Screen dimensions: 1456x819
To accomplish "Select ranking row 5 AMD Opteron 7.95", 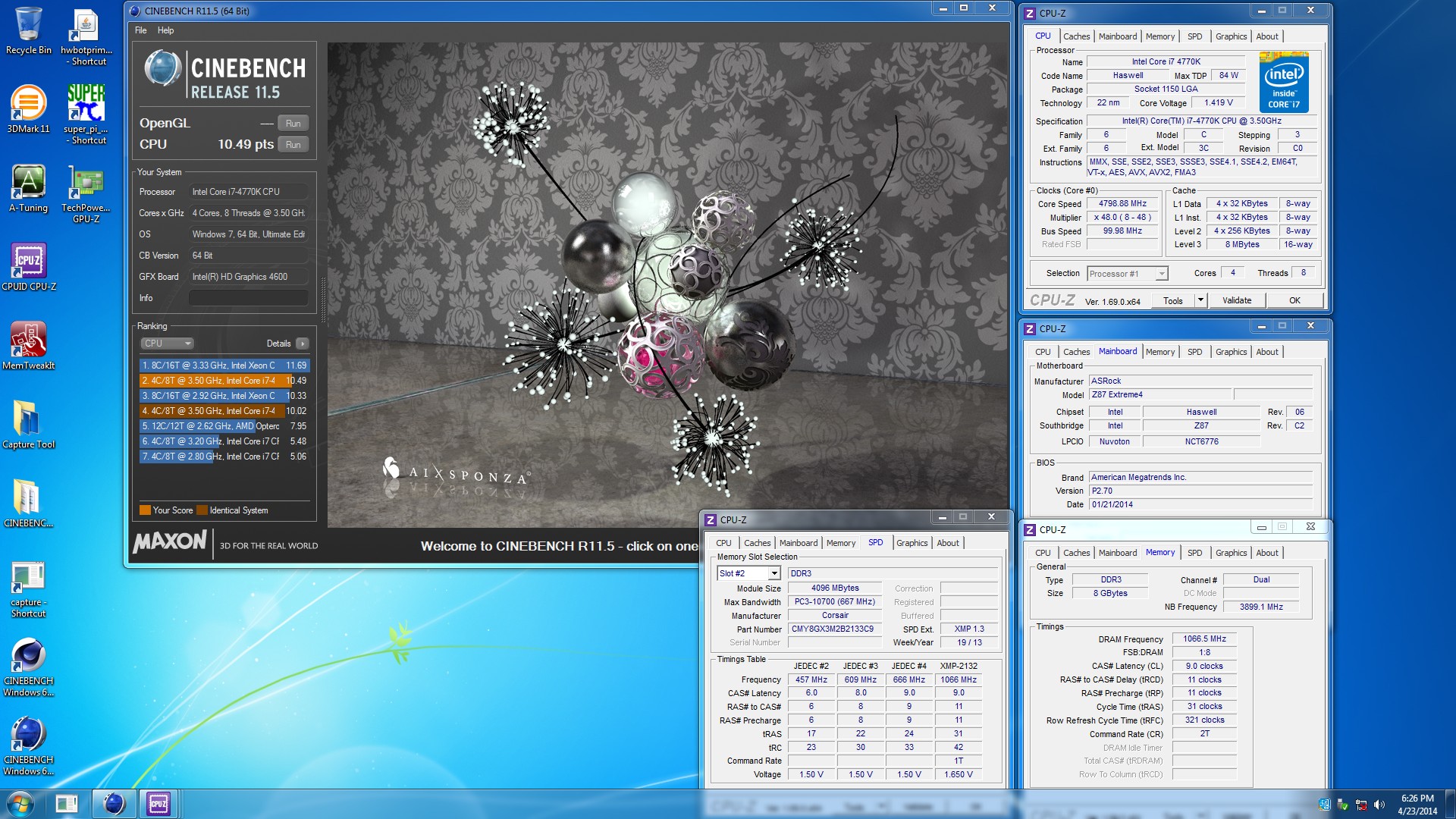I will click(x=224, y=426).
